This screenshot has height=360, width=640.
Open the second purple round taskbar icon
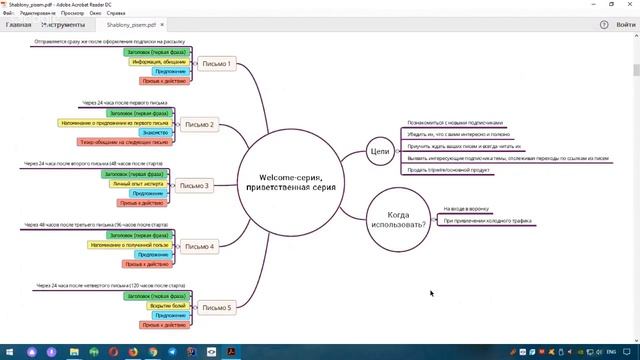[x=51, y=352]
